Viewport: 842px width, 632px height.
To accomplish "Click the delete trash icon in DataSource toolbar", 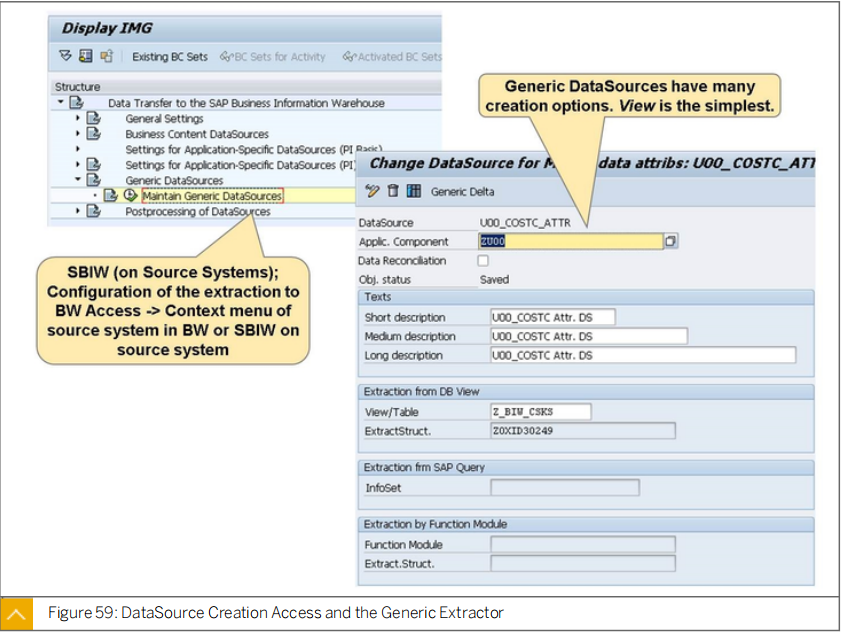I will (393, 191).
